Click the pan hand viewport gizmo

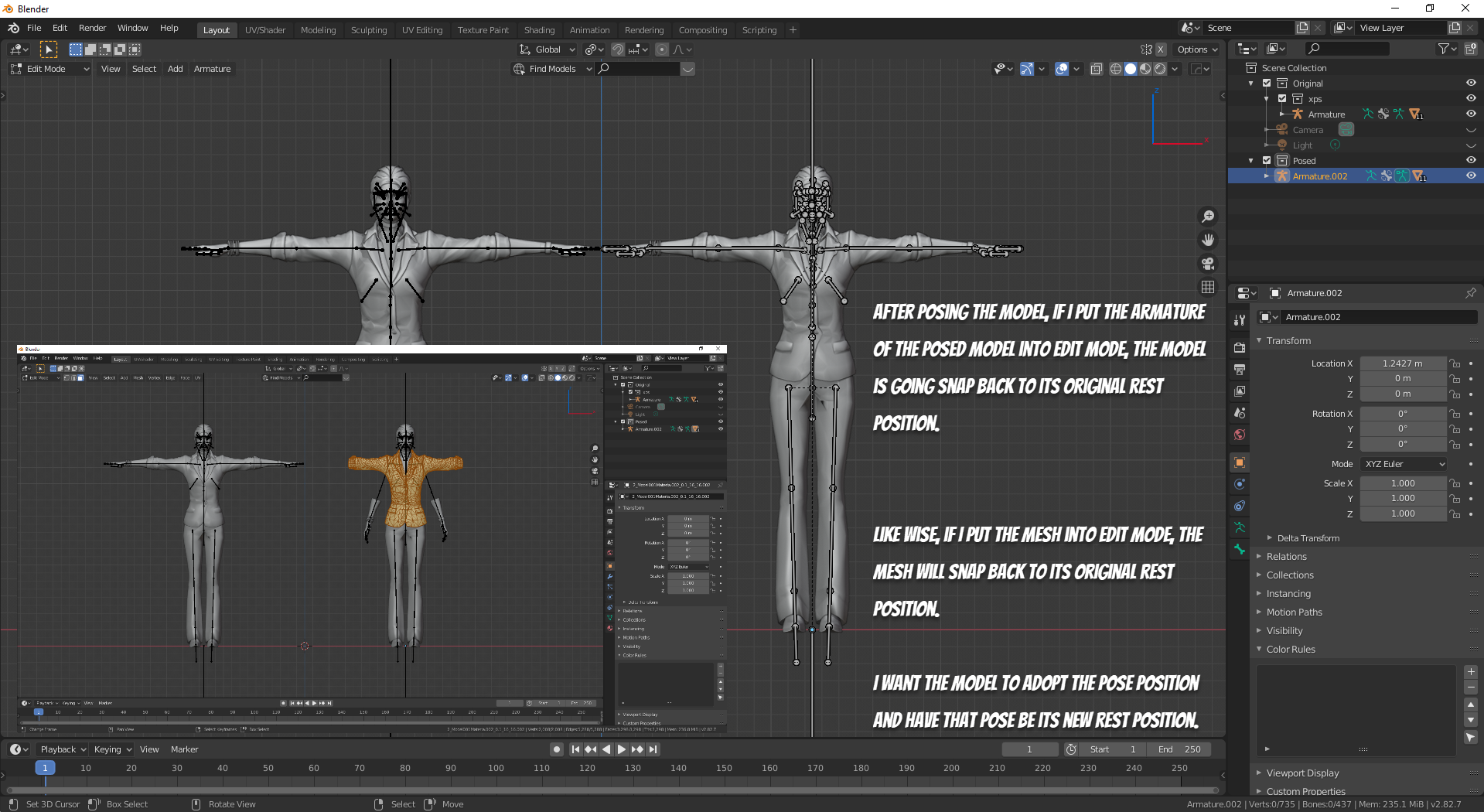click(x=1208, y=241)
